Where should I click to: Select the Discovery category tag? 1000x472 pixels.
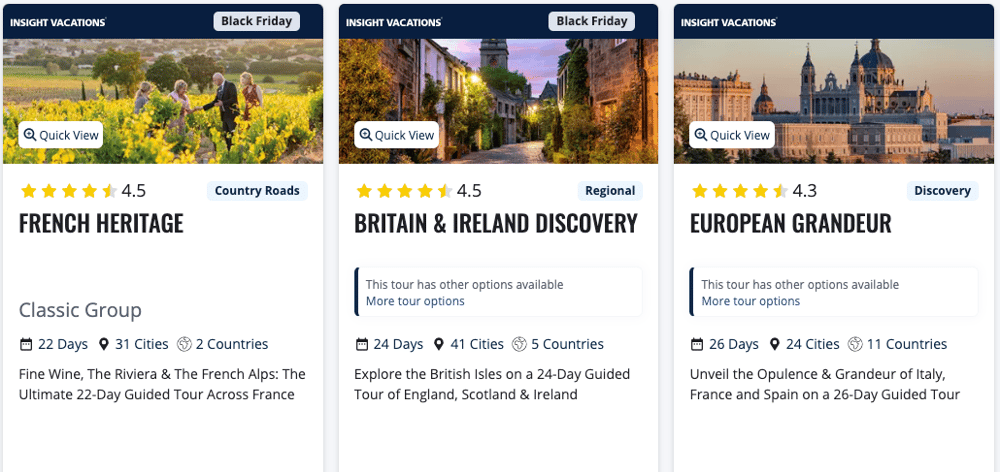[x=942, y=191]
